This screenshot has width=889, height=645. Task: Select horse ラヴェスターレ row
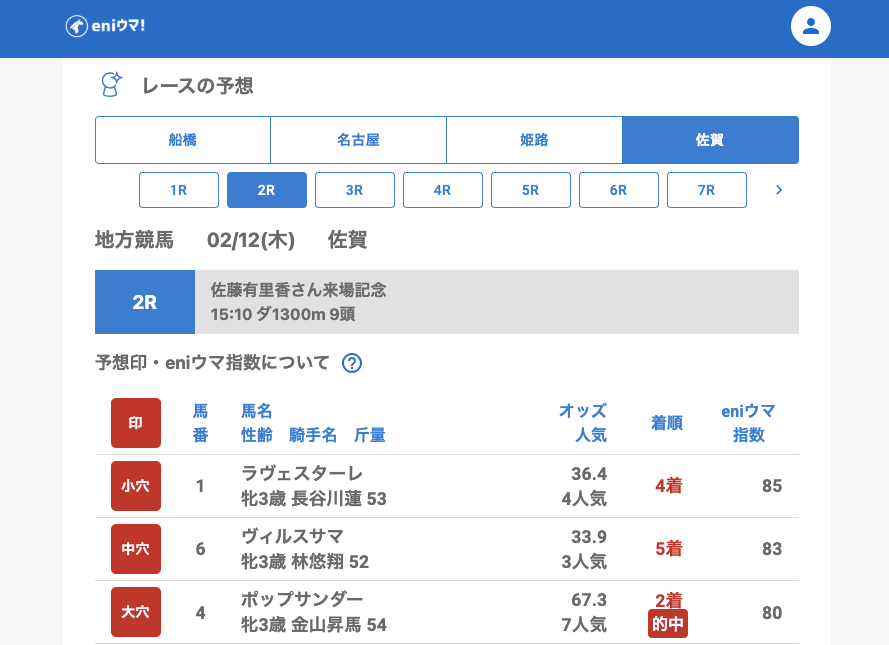click(302, 474)
